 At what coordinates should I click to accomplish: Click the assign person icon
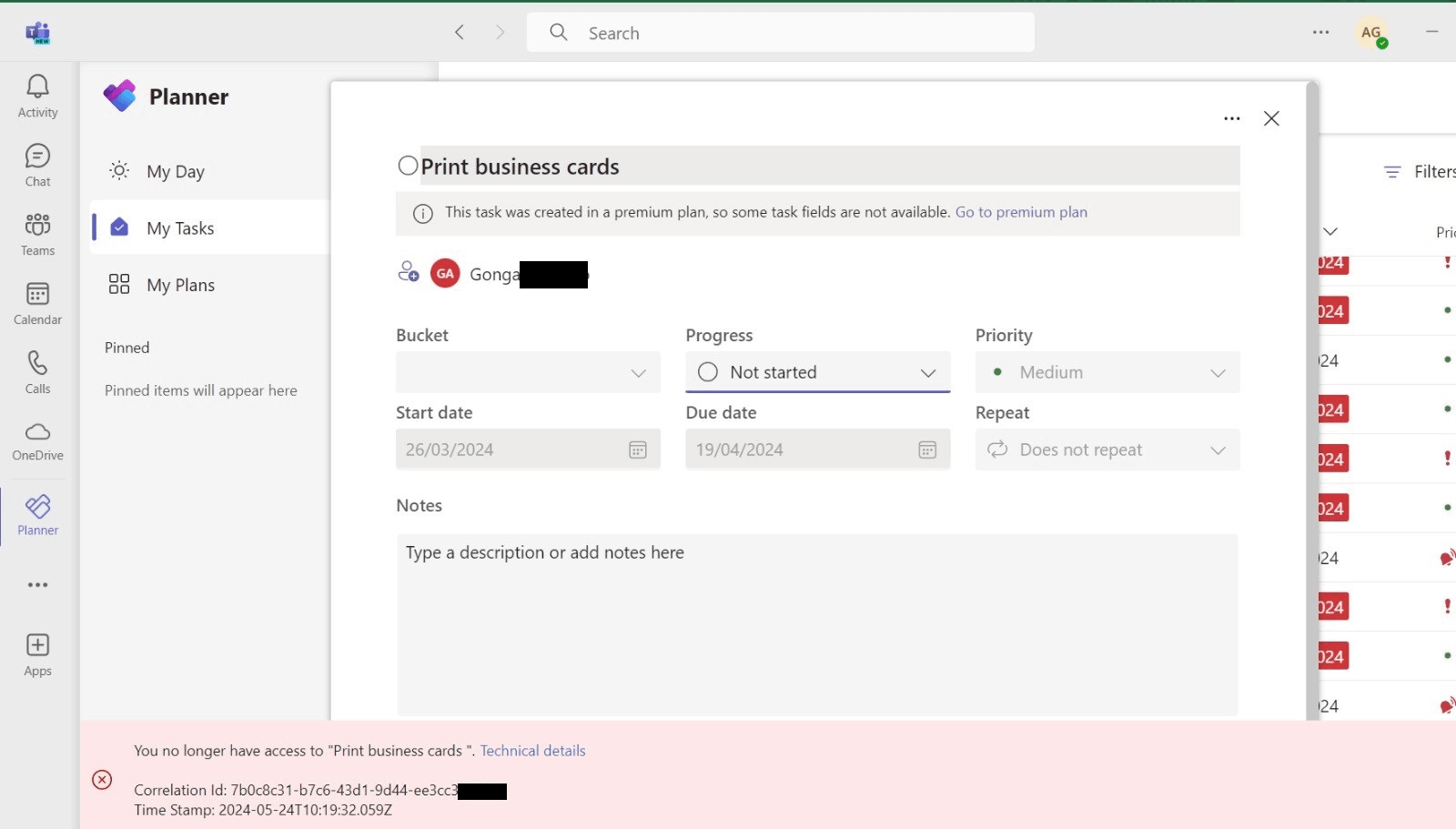(409, 272)
